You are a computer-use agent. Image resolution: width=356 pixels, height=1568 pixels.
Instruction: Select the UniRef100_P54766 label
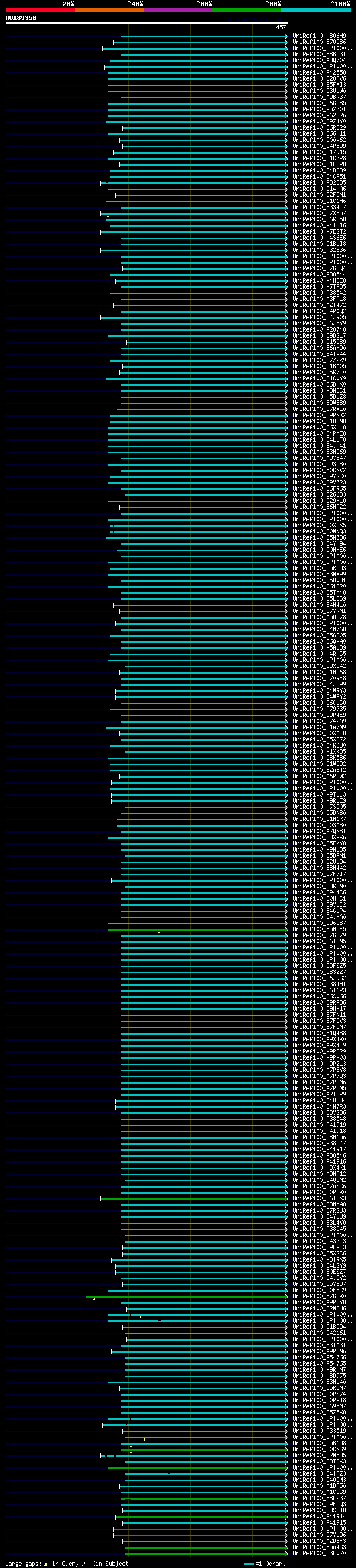coord(319,1357)
